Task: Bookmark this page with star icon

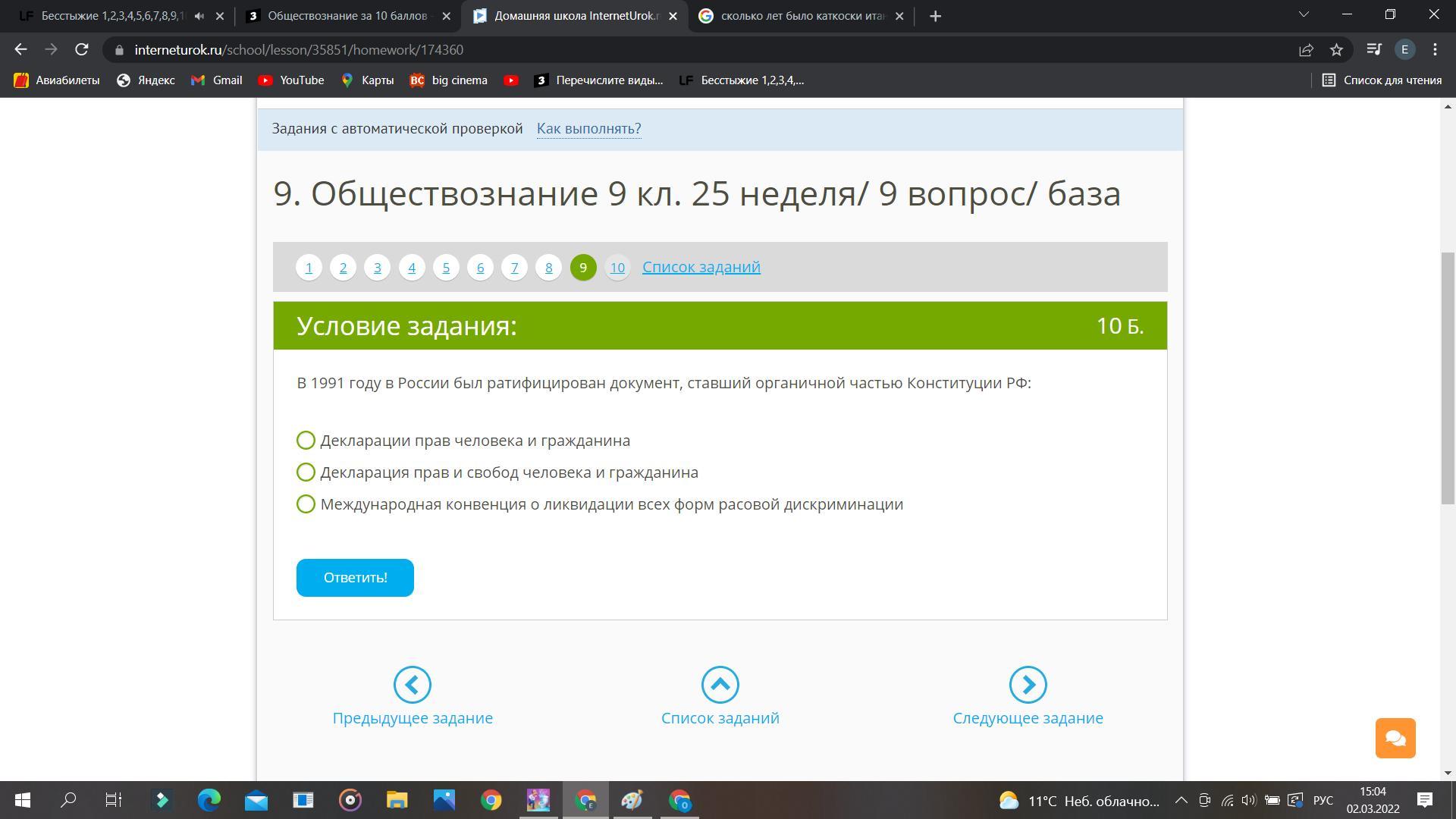Action: 1336,50
